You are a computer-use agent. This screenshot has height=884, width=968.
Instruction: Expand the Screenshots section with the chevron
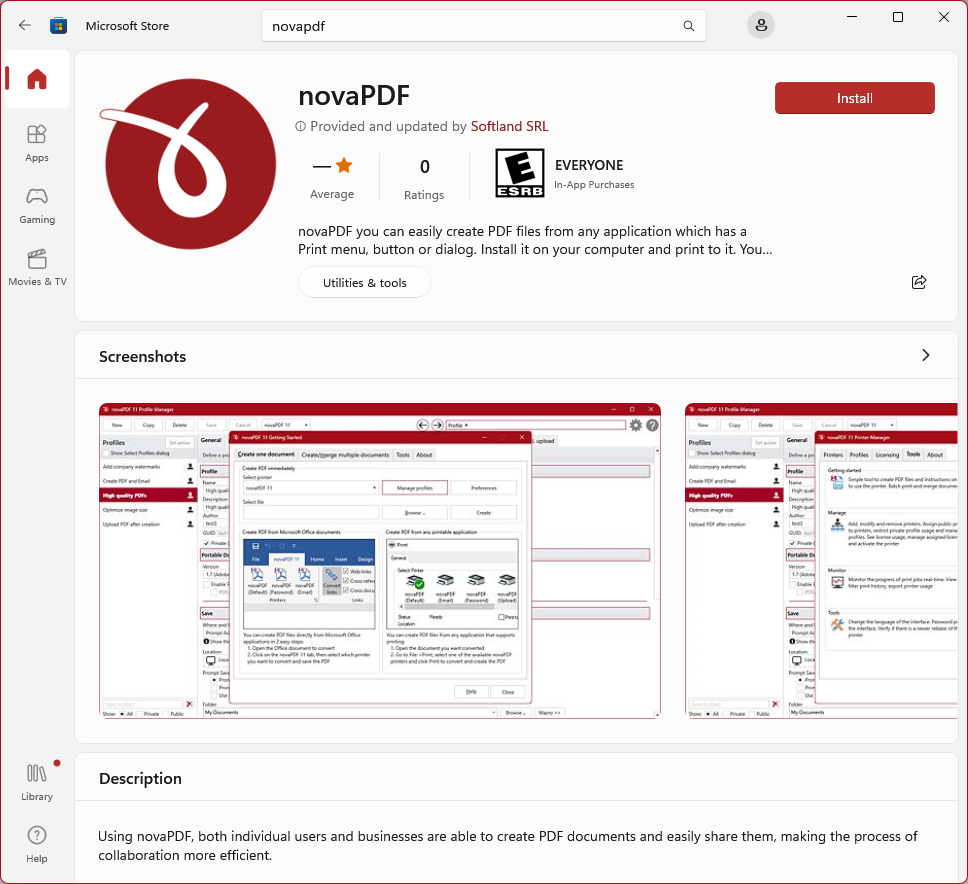tap(925, 356)
